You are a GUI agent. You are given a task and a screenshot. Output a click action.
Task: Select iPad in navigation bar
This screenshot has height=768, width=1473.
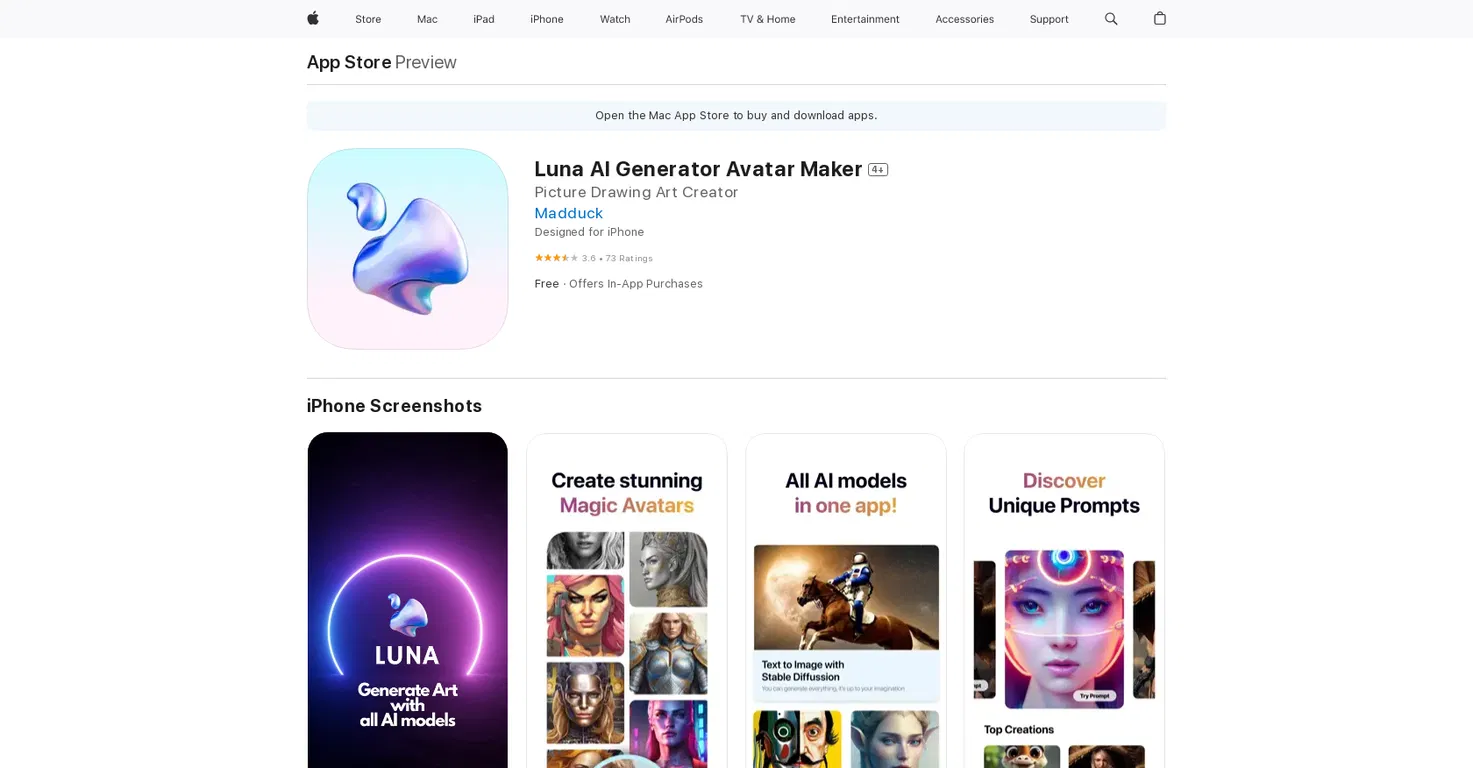click(x=484, y=19)
